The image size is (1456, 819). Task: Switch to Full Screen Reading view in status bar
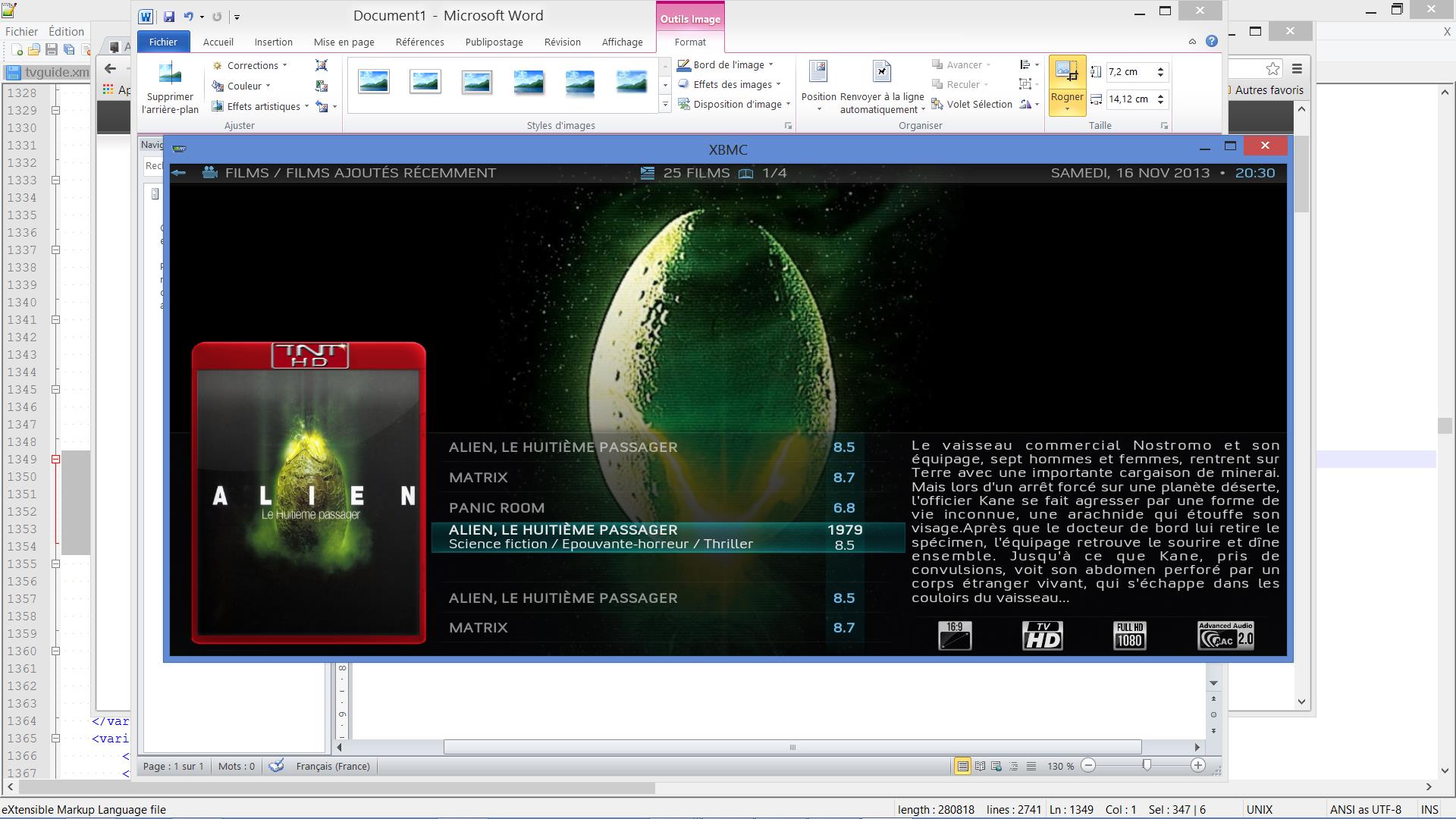[980, 766]
